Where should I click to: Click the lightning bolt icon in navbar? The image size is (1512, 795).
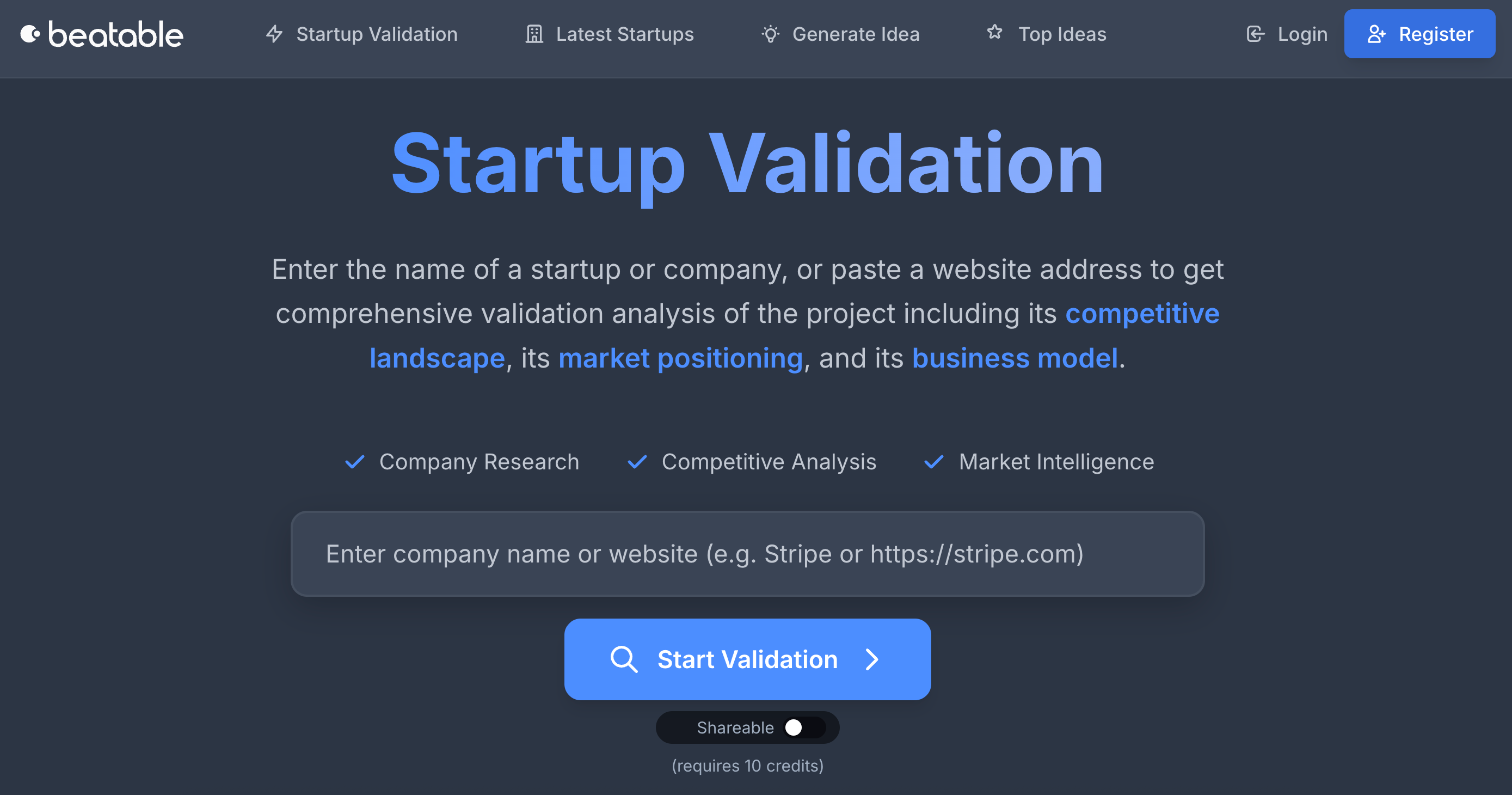click(x=274, y=34)
